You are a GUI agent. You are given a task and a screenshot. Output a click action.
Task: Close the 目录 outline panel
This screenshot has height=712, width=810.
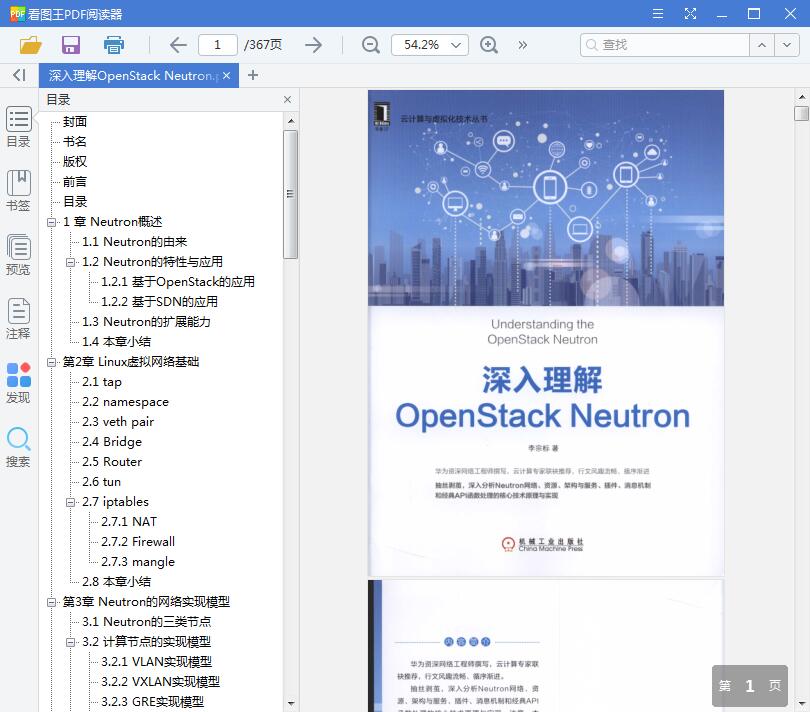point(287,100)
